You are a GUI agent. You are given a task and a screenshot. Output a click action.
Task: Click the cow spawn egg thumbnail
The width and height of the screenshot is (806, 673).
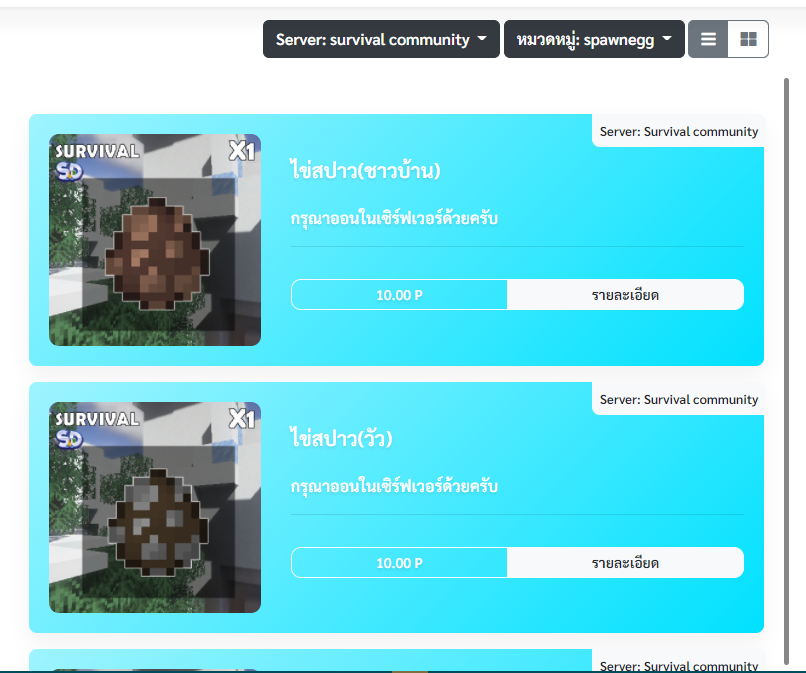click(155, 507)
